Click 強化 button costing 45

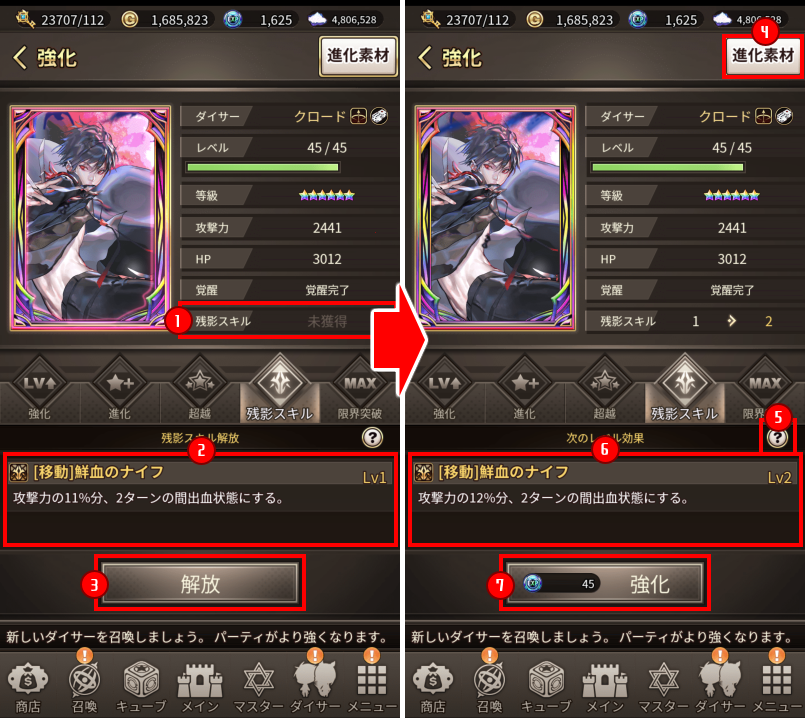click(x=605, y=584)
